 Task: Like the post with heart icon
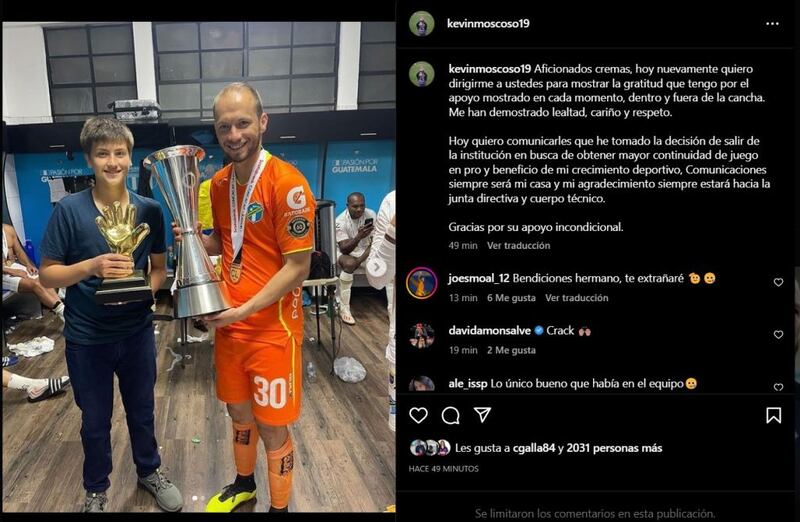tap(418, 415)
